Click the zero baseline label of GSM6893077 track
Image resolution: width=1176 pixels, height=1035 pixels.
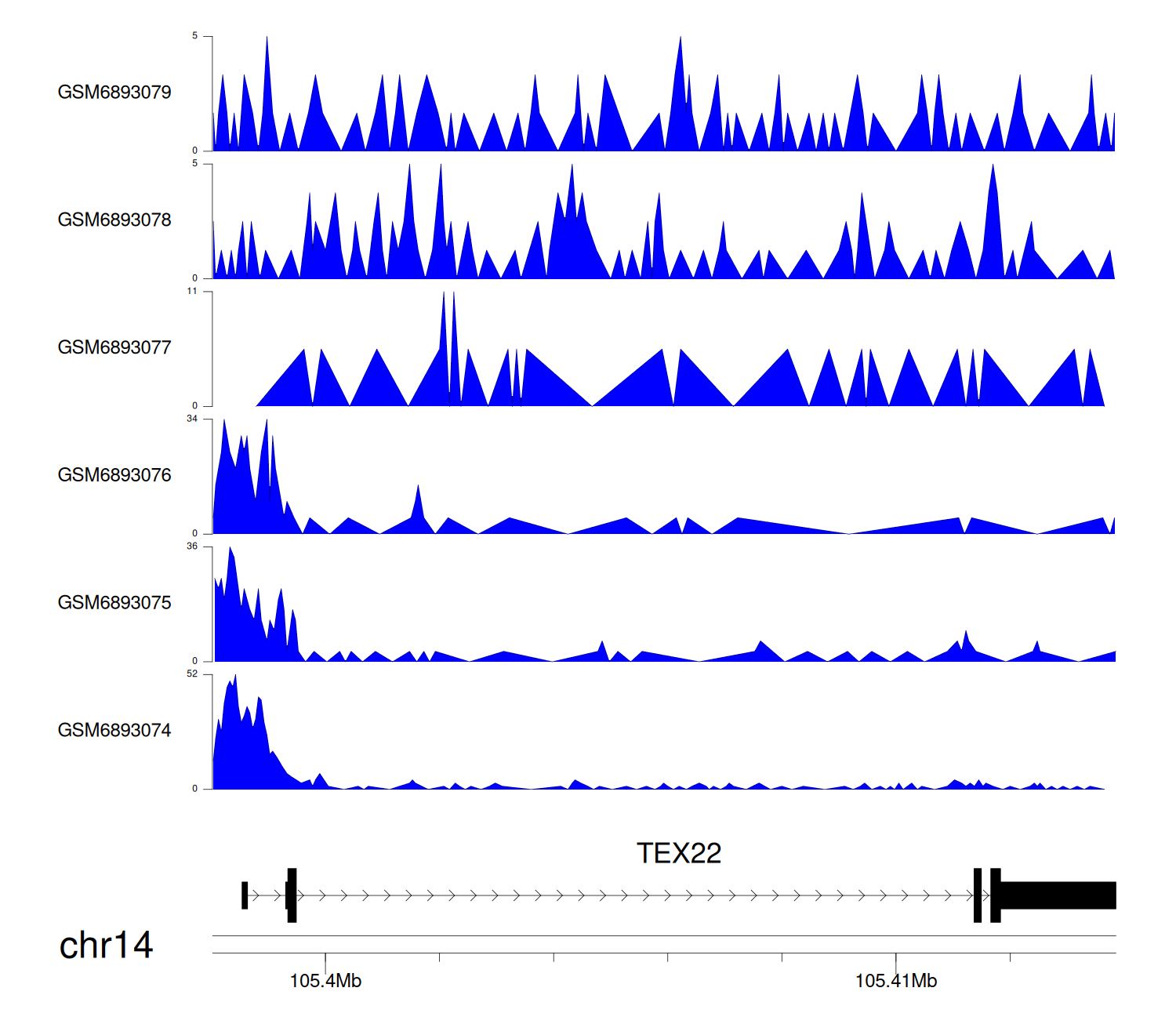[x=195, y=405]
